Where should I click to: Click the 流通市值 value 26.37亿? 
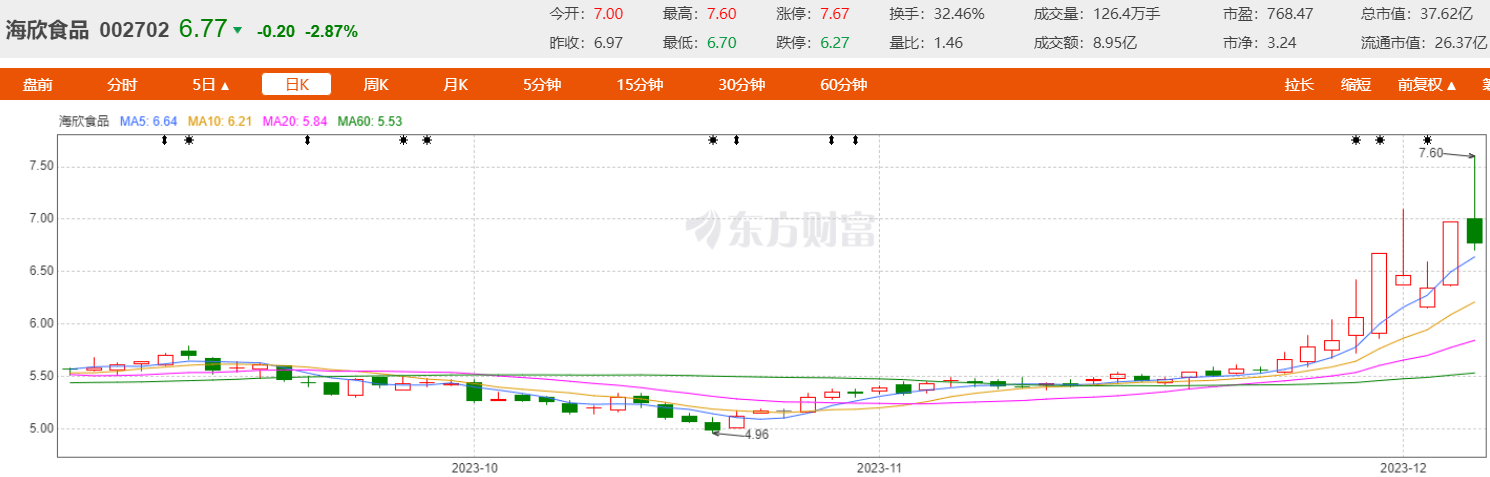click(x=1460, y=42)
